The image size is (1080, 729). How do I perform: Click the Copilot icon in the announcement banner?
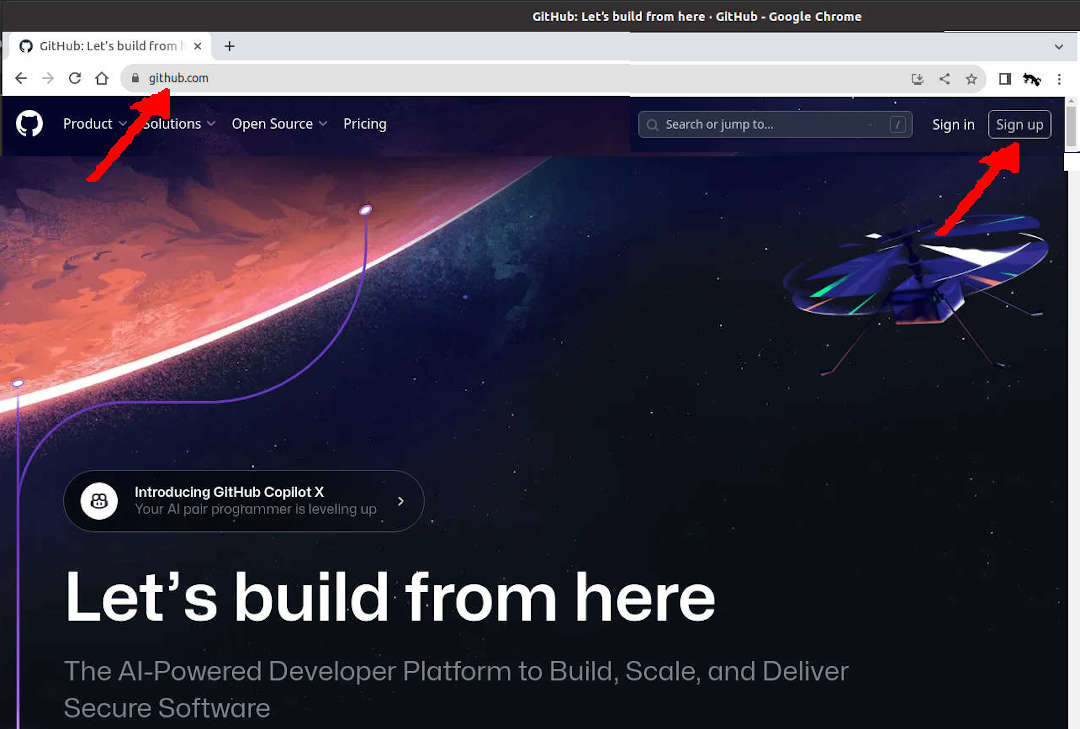99,501
